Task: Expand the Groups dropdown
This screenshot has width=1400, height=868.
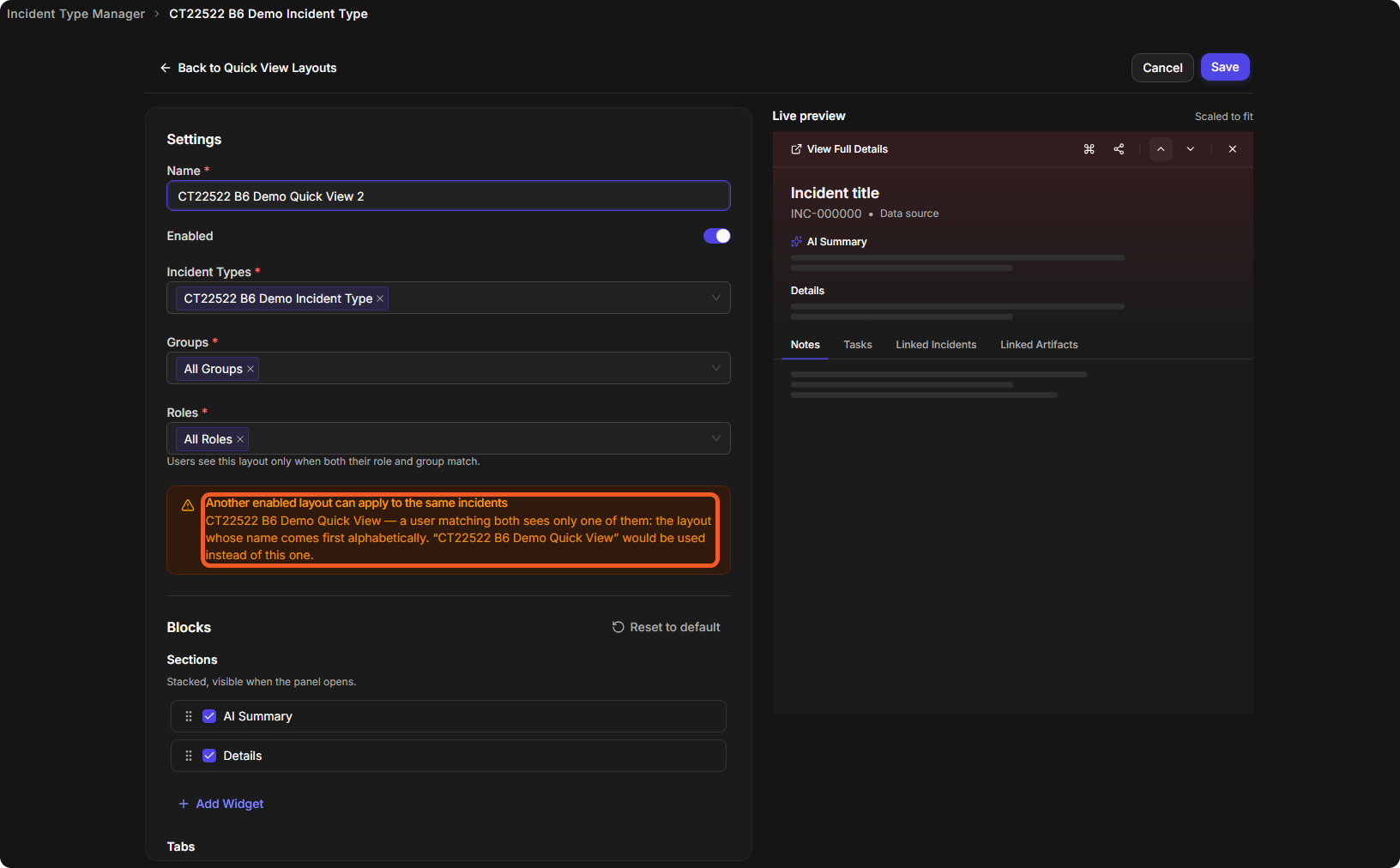Action: 715,368
